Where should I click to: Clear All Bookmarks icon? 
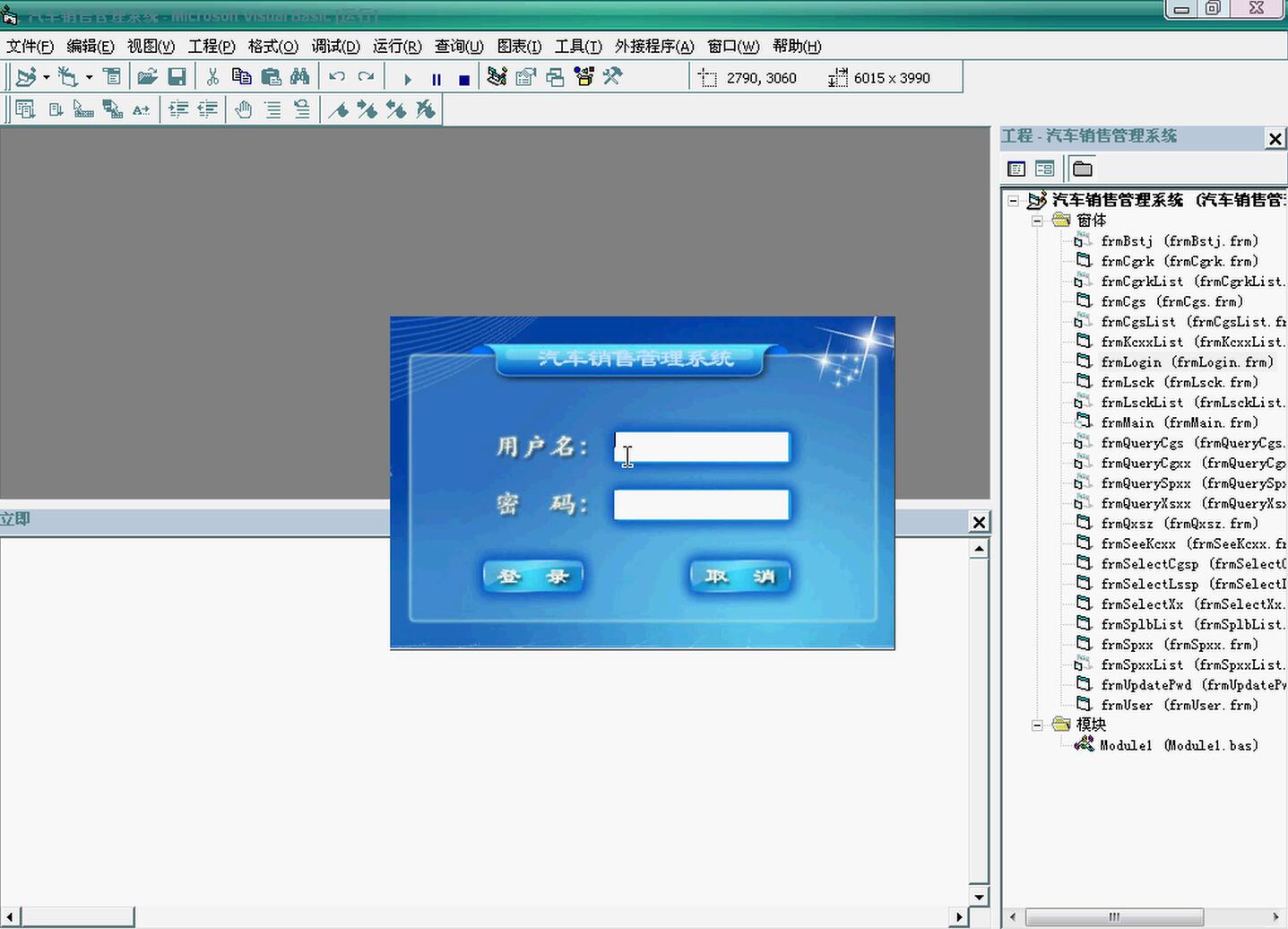[426, 109]
